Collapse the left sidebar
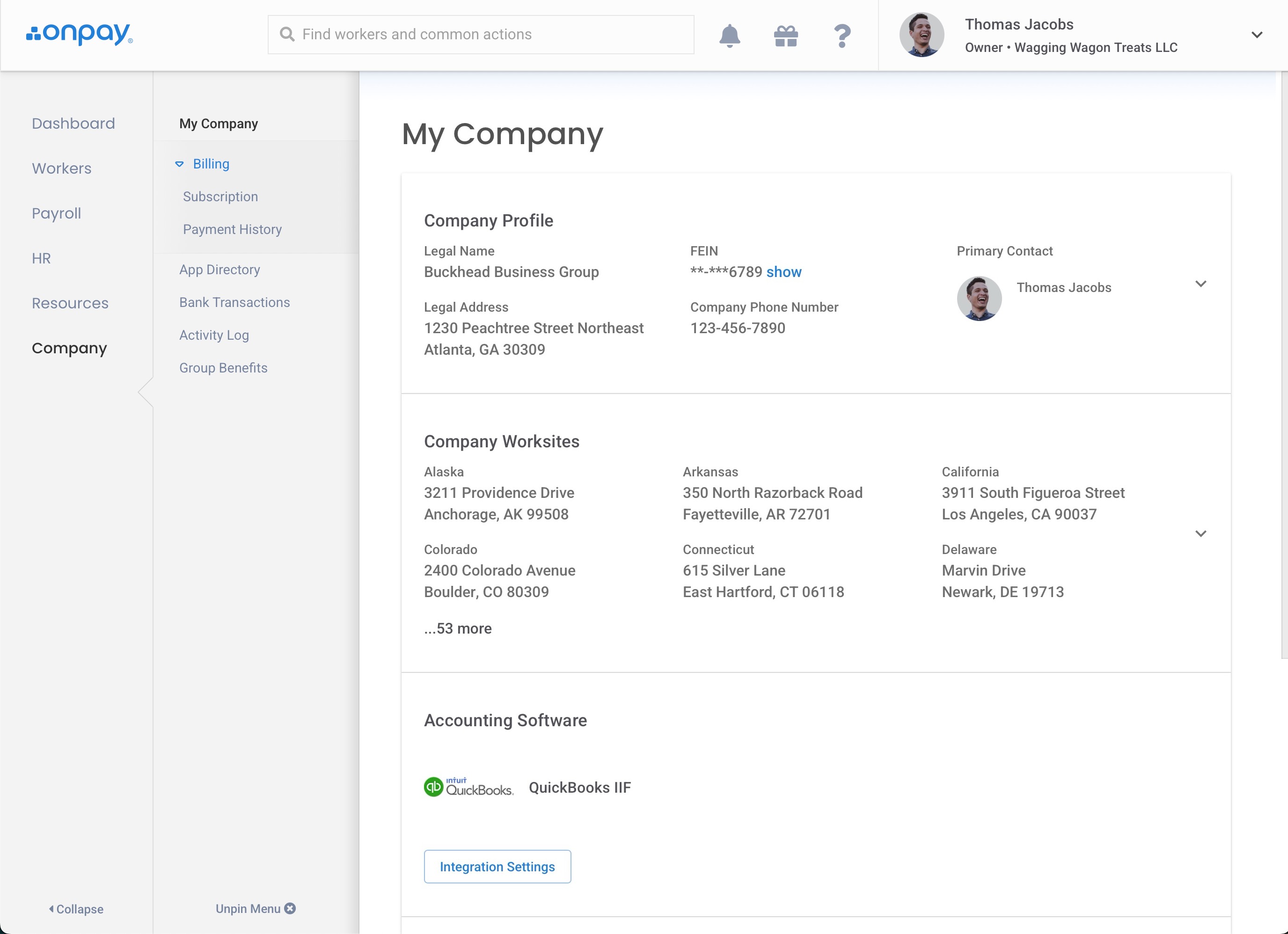Viewport: 1288px width, 934px height. pos(76,909)
